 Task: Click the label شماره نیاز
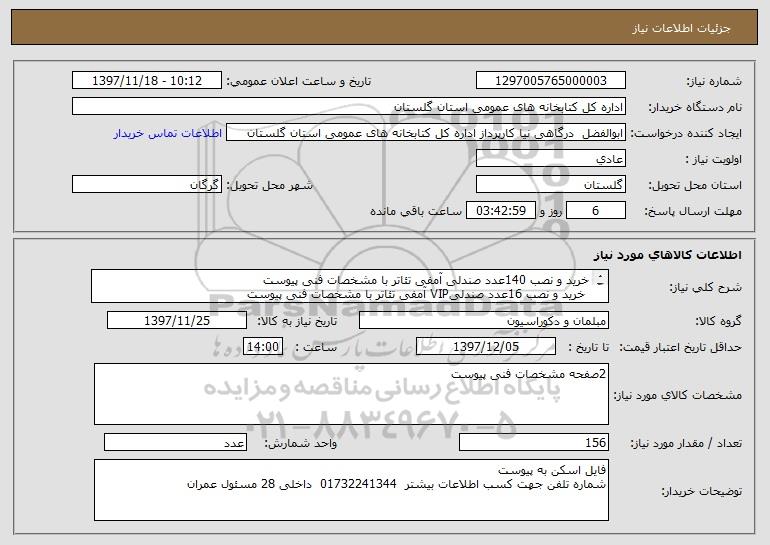coord(714,81)
